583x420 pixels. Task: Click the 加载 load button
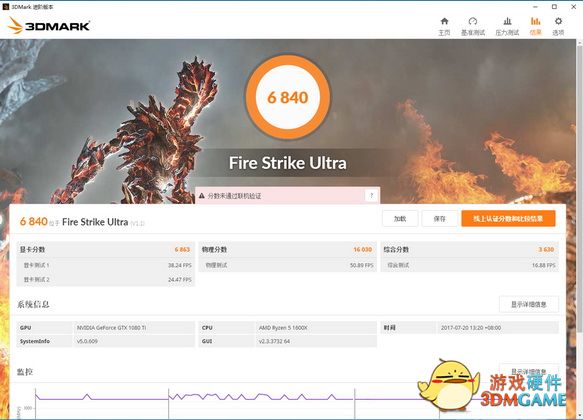pos(400,219)
